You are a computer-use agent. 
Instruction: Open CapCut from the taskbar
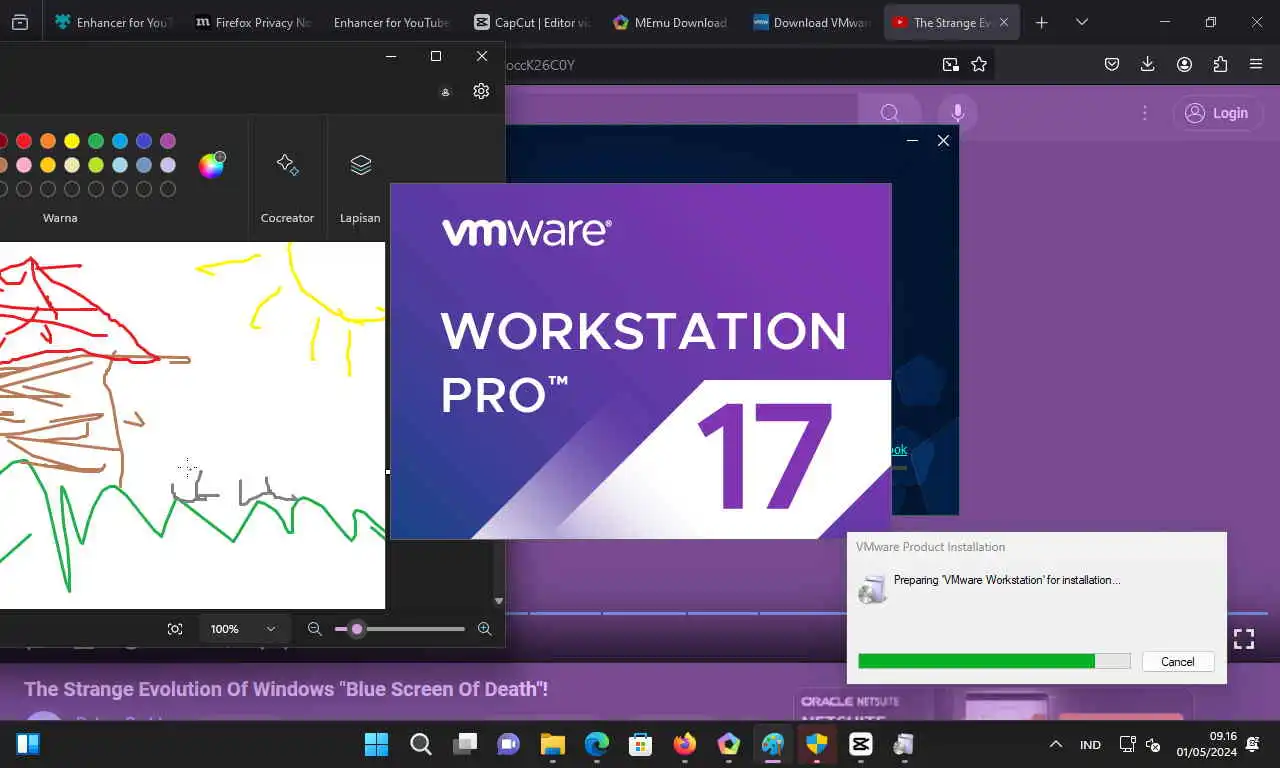point(860,744)
